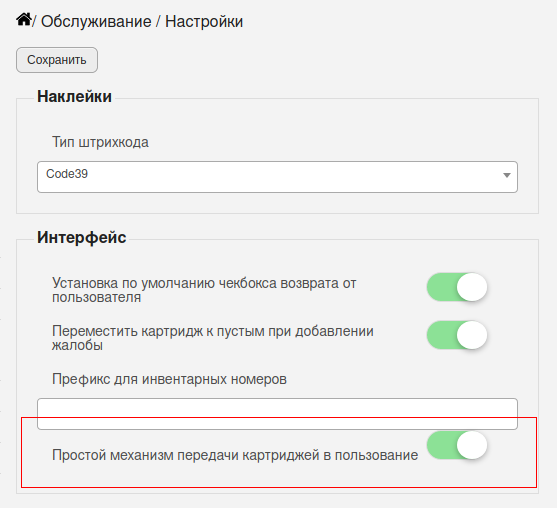Click the Сохранить button
Viewport: 557px width, 508px height.
click(x=57, y=60)
